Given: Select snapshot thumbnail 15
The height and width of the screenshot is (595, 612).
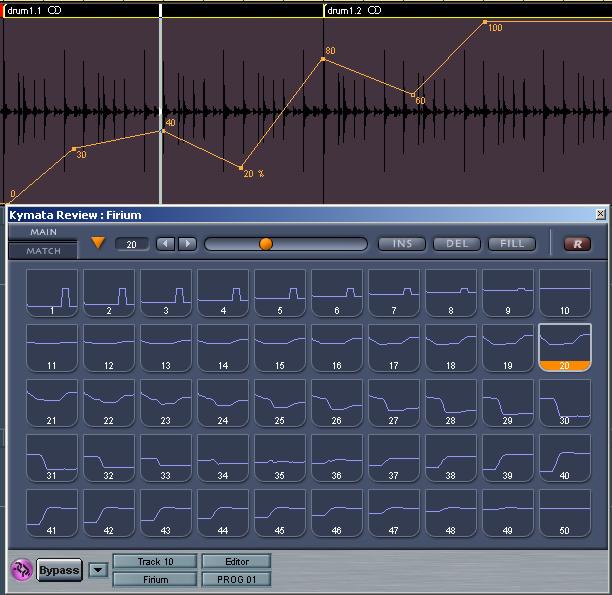Looking at the screenshot, I should click(280, 347).
